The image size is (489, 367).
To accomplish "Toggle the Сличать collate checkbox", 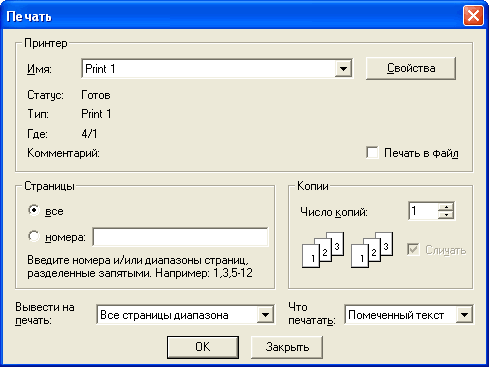I will [x=413, y=250].
